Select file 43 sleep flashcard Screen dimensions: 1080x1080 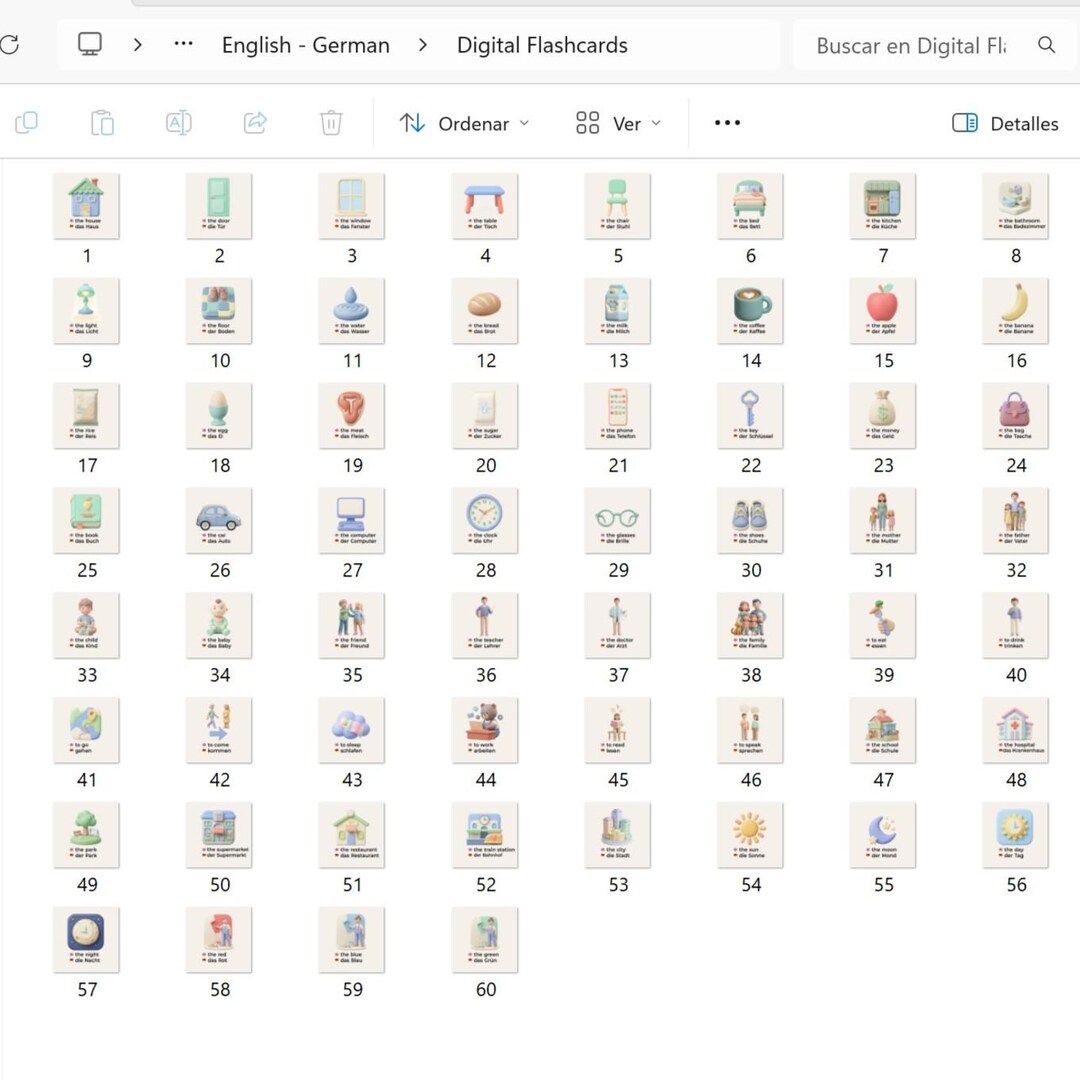click(x=352, y=729)
